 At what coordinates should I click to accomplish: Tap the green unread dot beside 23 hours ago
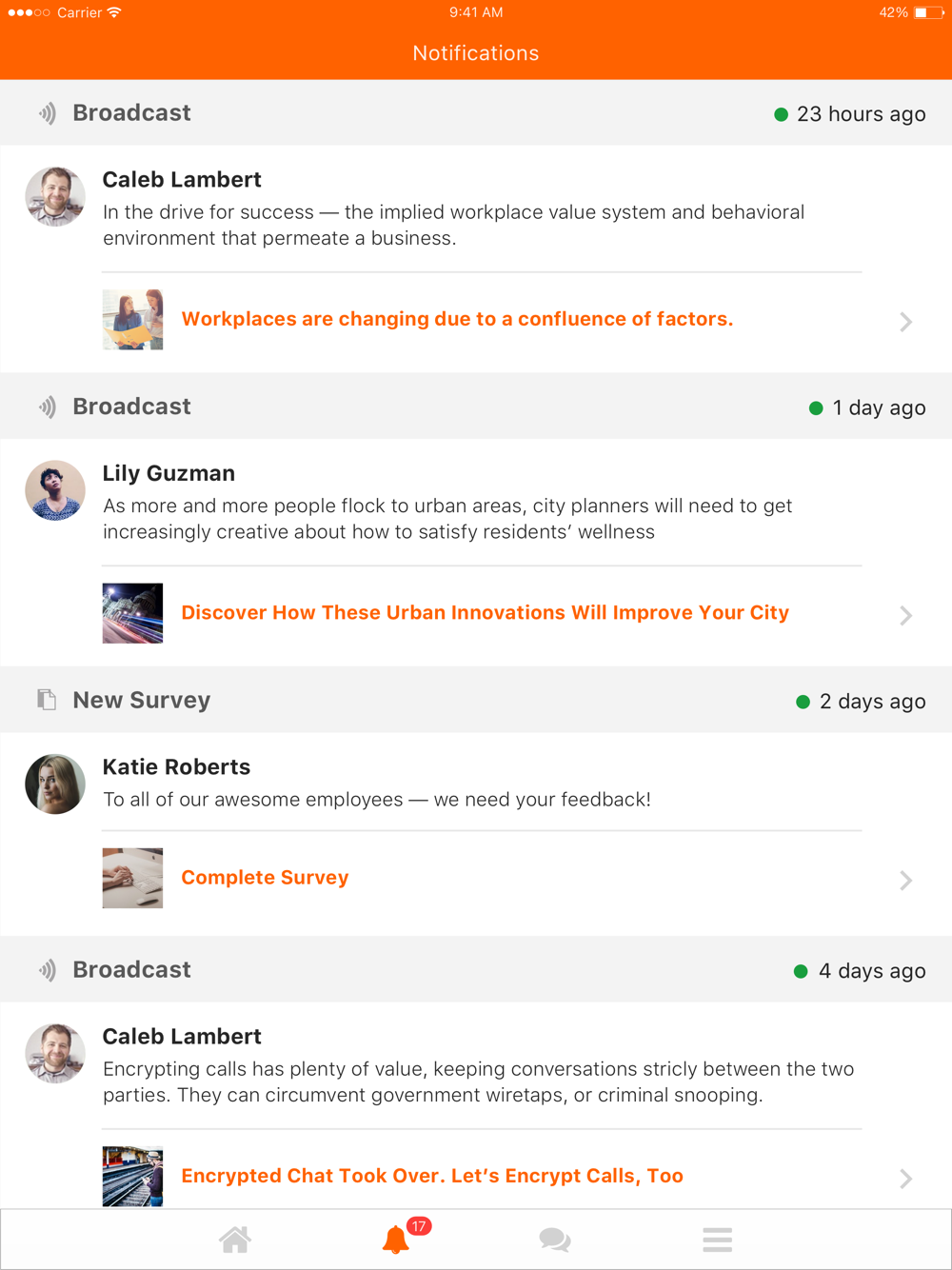[x=781, y=114]
